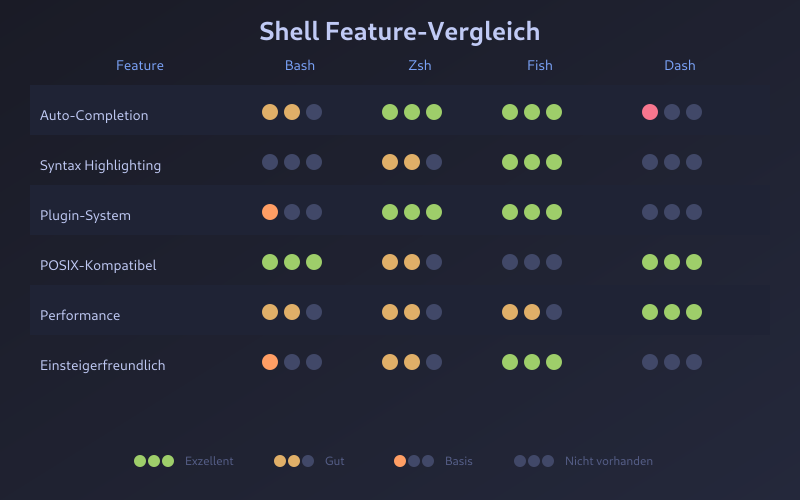This screenshot has width=800, height=500.
Task: Click Fish POSIX-Kompatibel rating dots
Action: tap(532, 262)
